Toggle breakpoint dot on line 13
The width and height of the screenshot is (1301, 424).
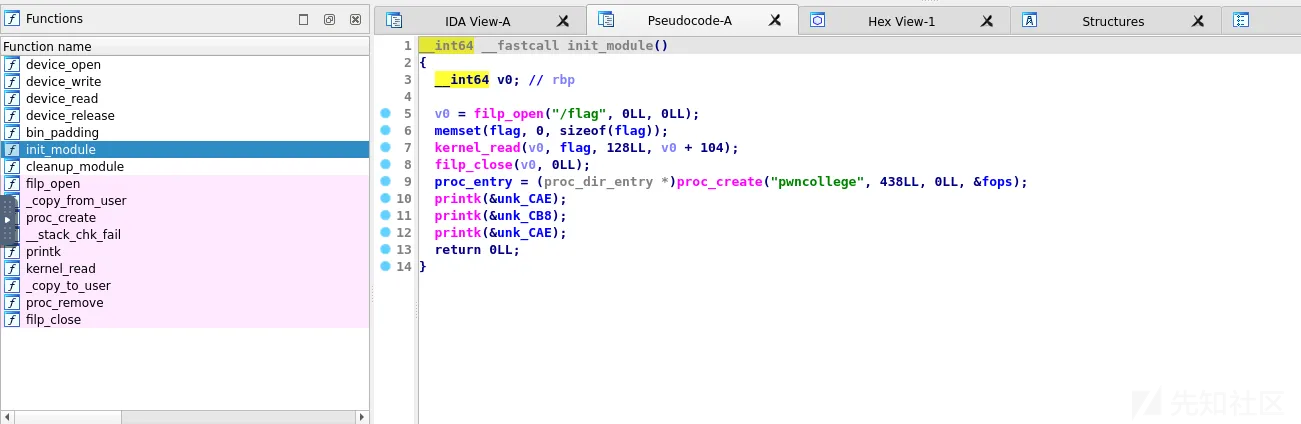(x=385, y=250)
